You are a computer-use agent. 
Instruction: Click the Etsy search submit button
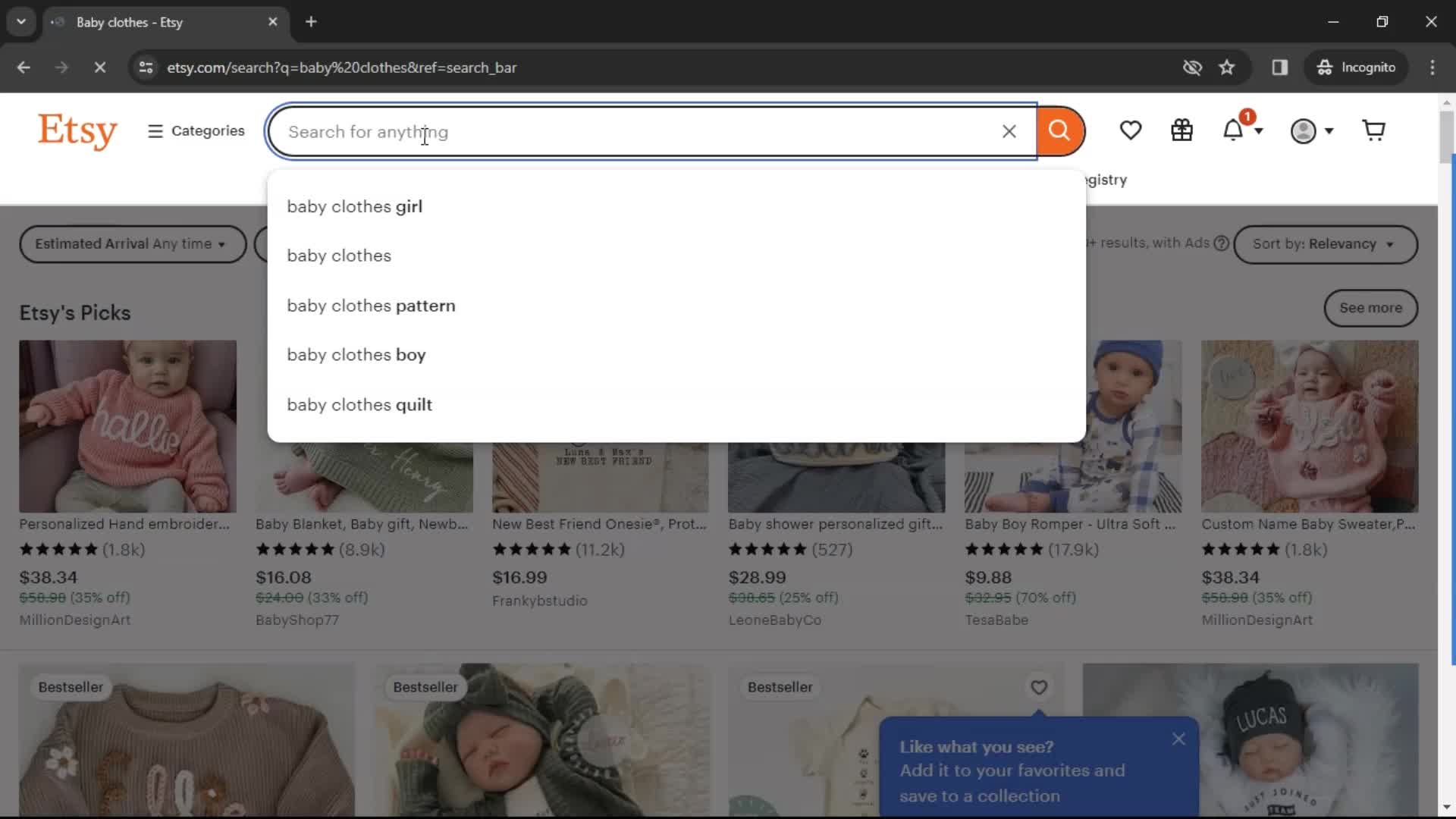(1059, 131)
